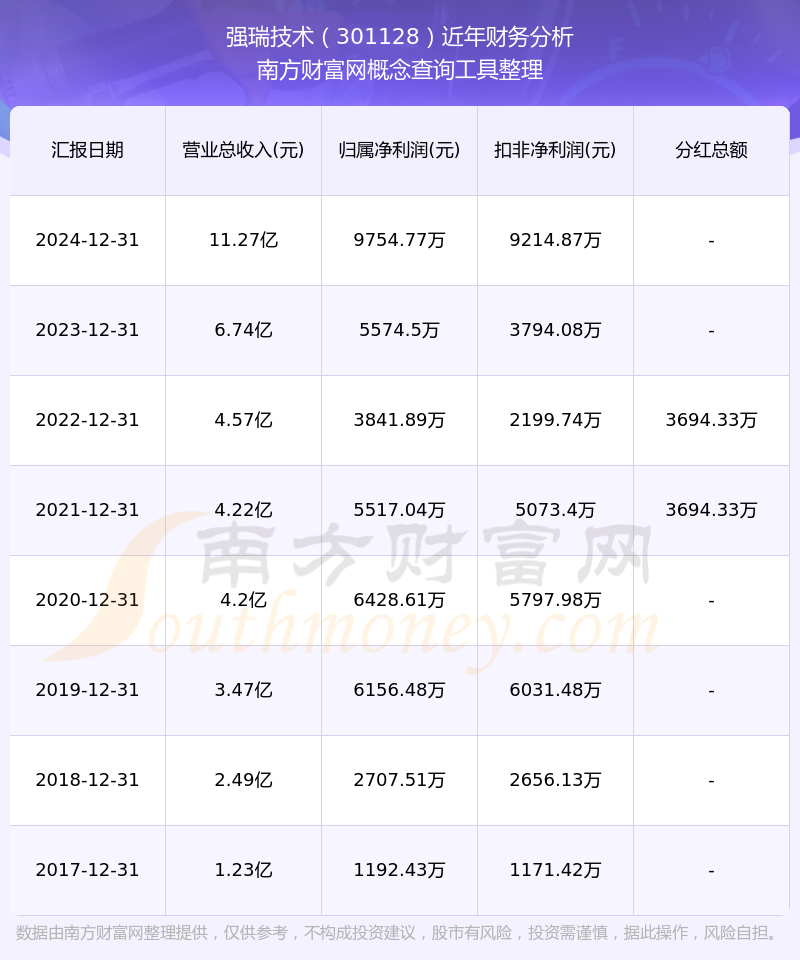Click the 9754.77万 net profit value
Image resolution: width=800 pixels, height=960 pixels.
pyautogui.click(x=399, y=240)
